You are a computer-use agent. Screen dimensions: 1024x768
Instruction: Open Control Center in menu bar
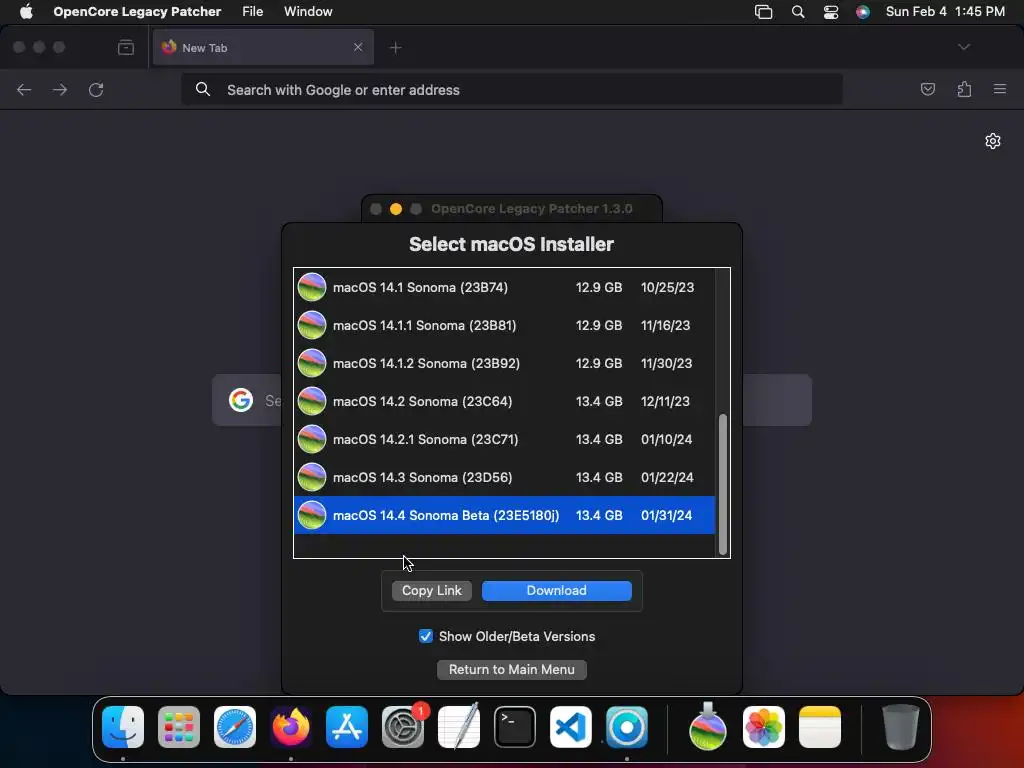[x=831, y=12]
